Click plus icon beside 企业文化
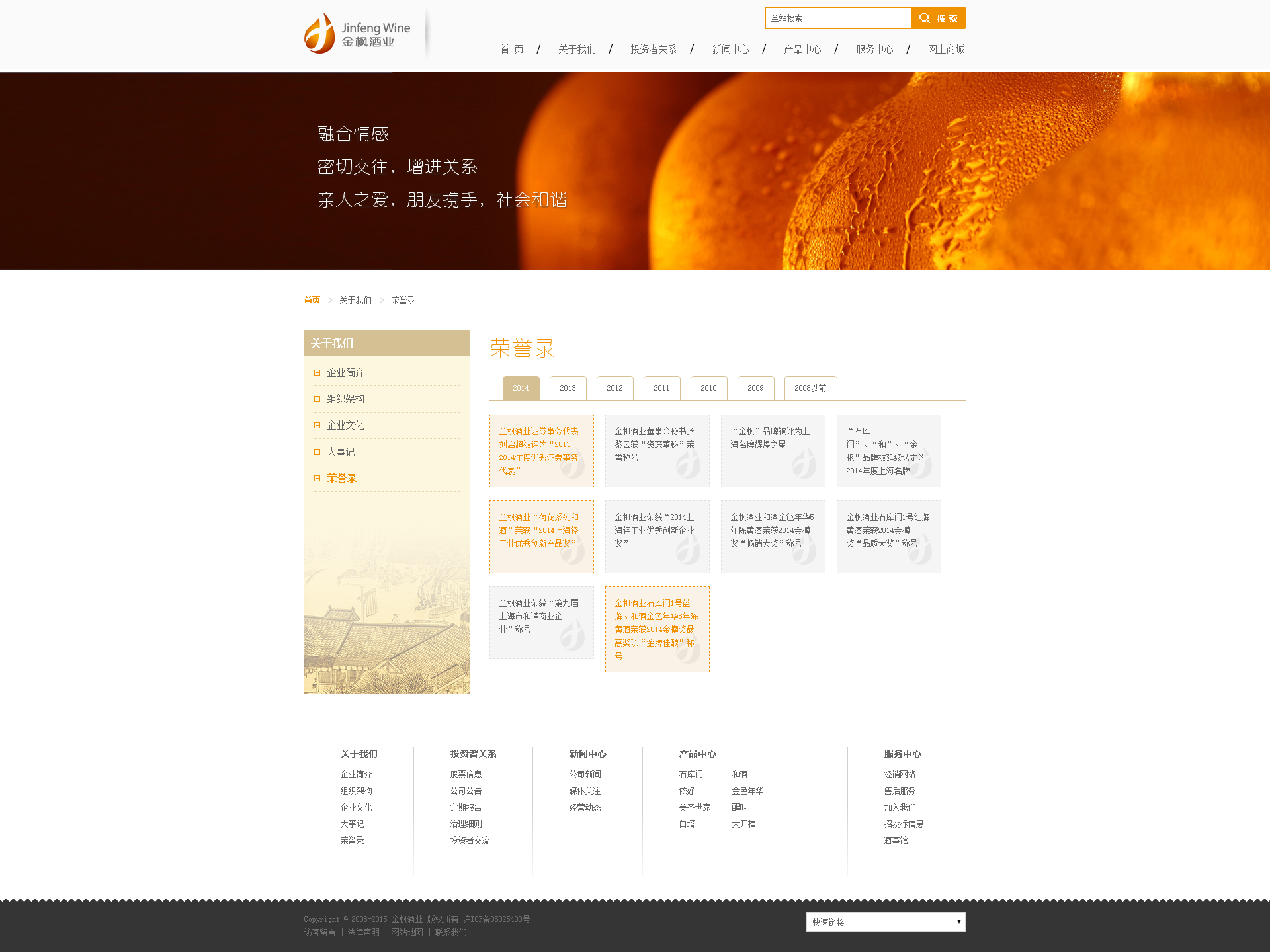The height and width of the screenshot is (952, 1270). pos(317,426)
